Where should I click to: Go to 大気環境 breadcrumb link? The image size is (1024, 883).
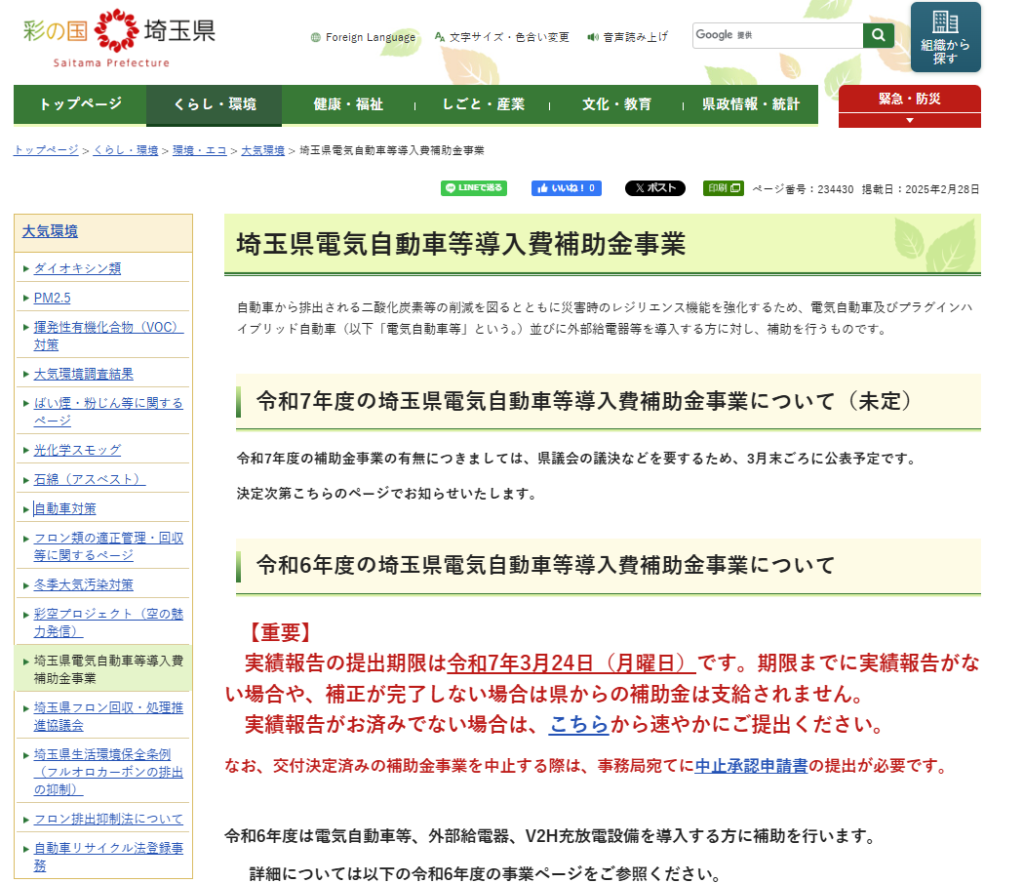pos(263,150)
